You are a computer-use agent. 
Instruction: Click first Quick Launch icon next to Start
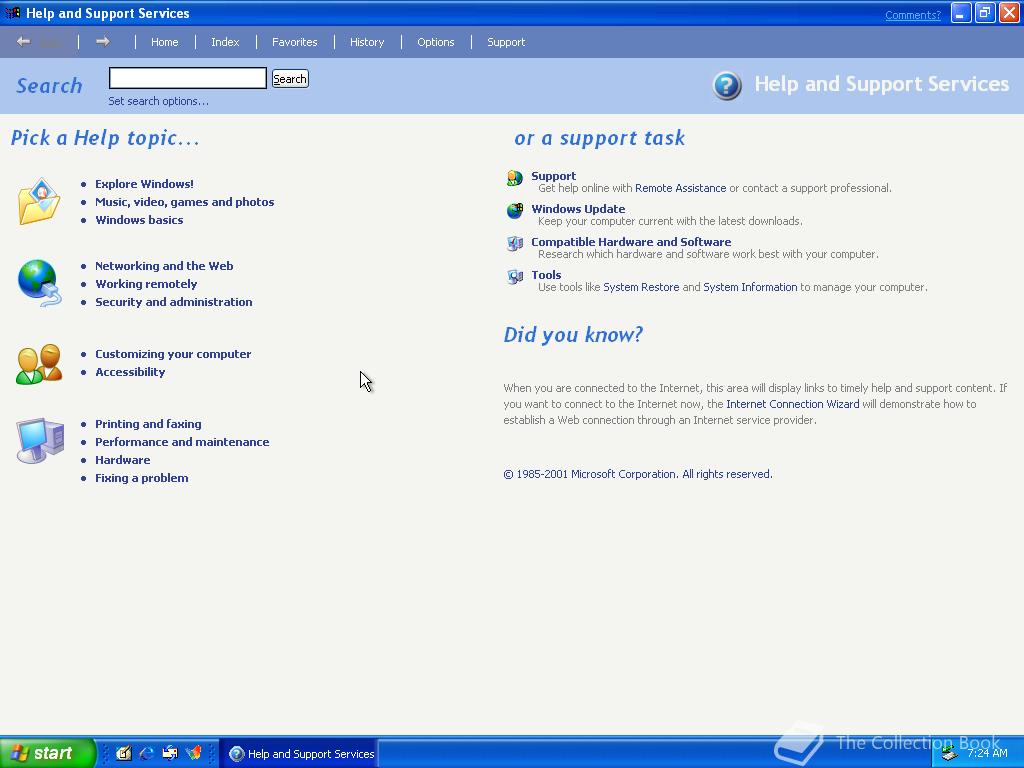pos(124,754)
